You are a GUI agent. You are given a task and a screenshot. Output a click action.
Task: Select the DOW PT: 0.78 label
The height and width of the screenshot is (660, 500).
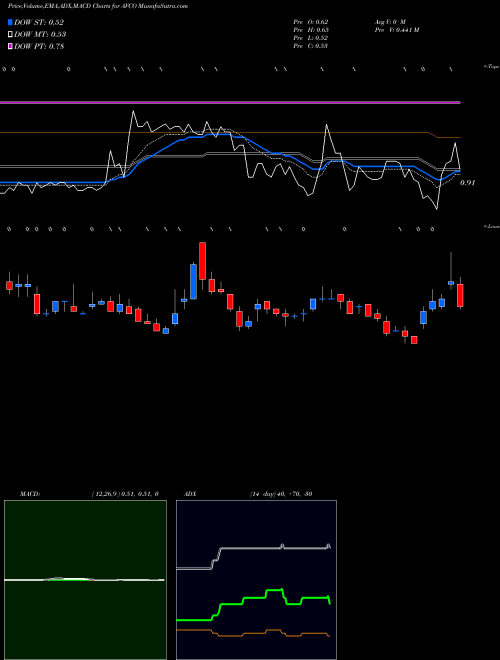point(39,46)
